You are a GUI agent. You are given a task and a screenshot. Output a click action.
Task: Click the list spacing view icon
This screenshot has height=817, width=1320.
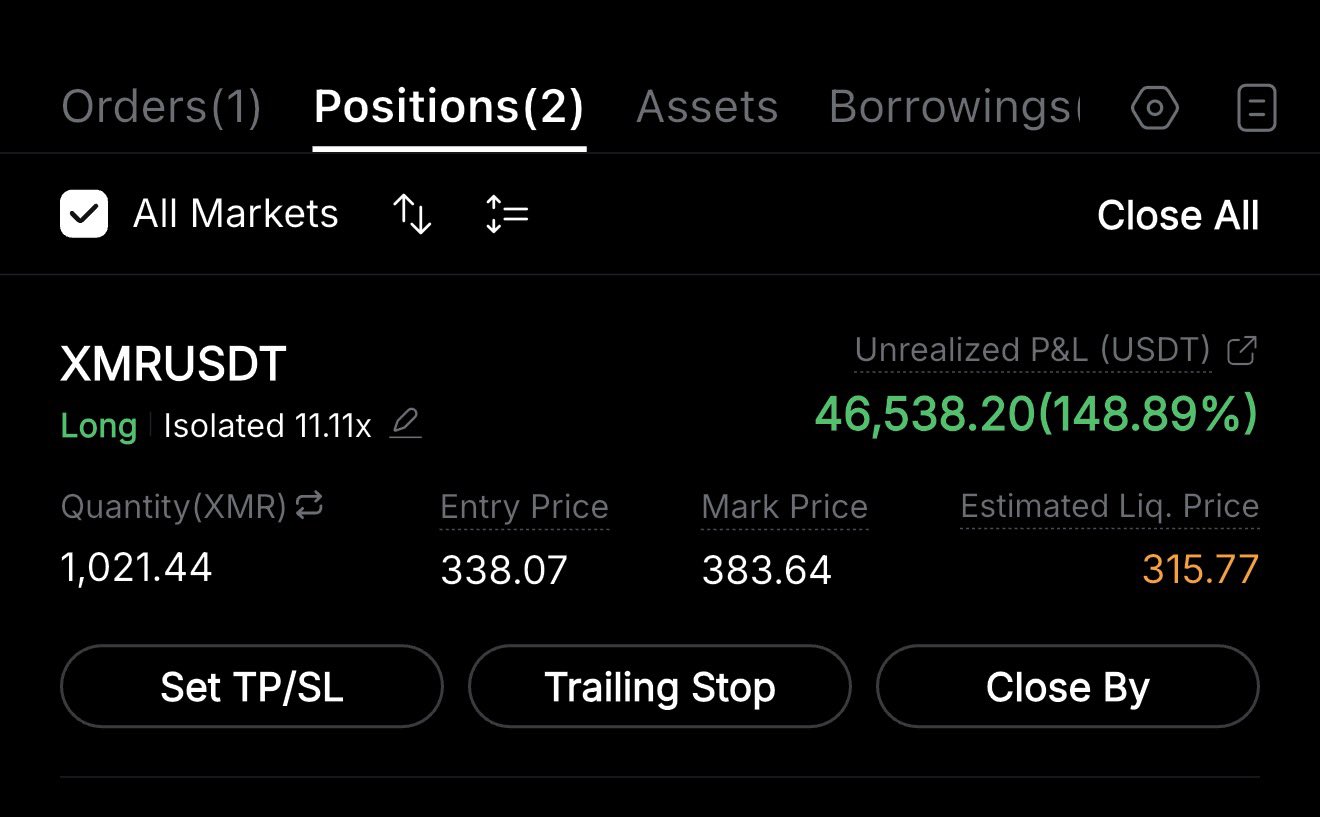point(507,214)
